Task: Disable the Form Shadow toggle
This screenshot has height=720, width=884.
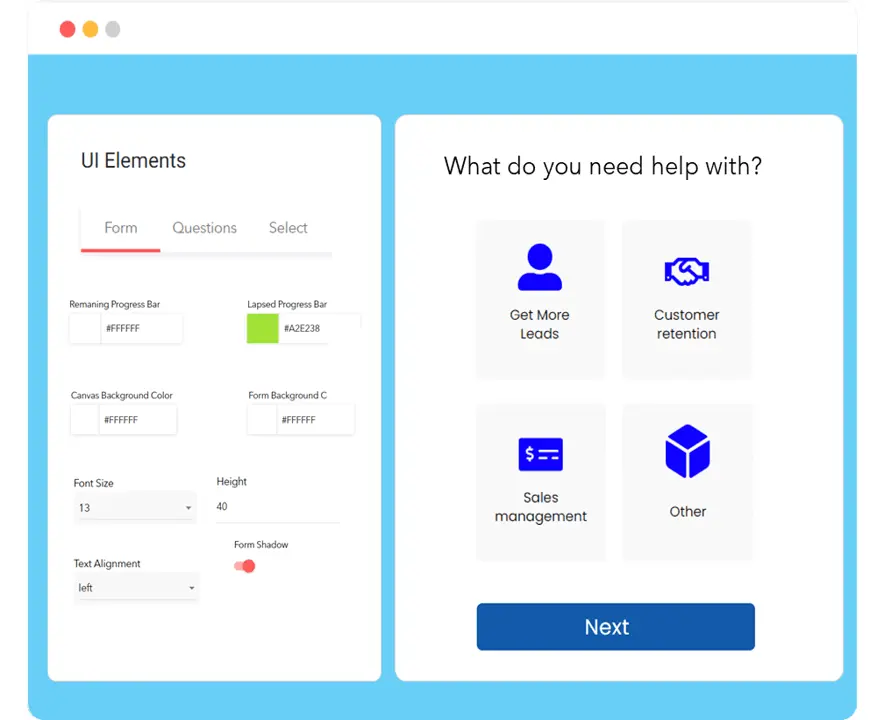Action: pos(243,566)
